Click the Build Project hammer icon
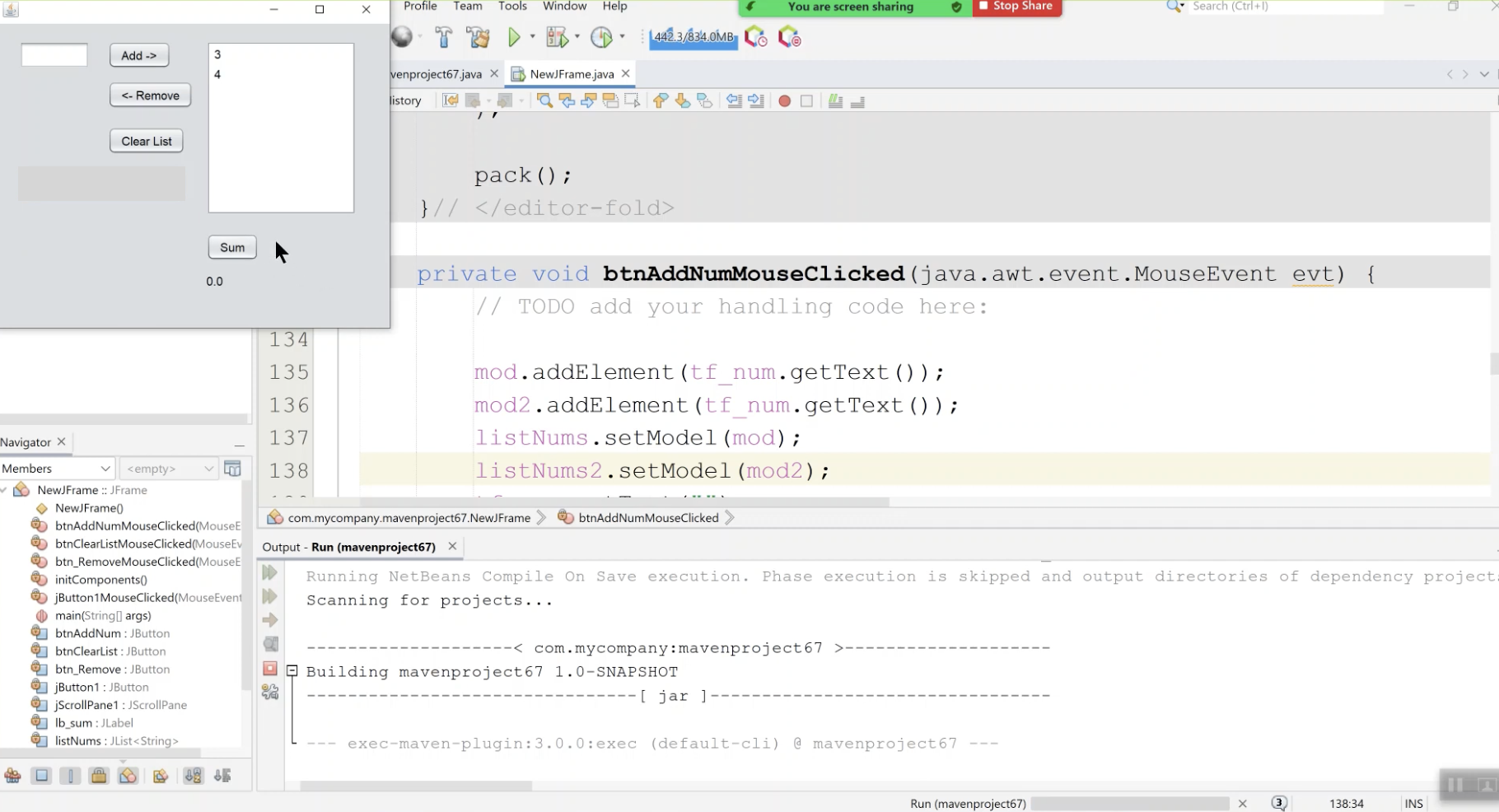This screenshot has height=812, width=1499. pos(444,37)
